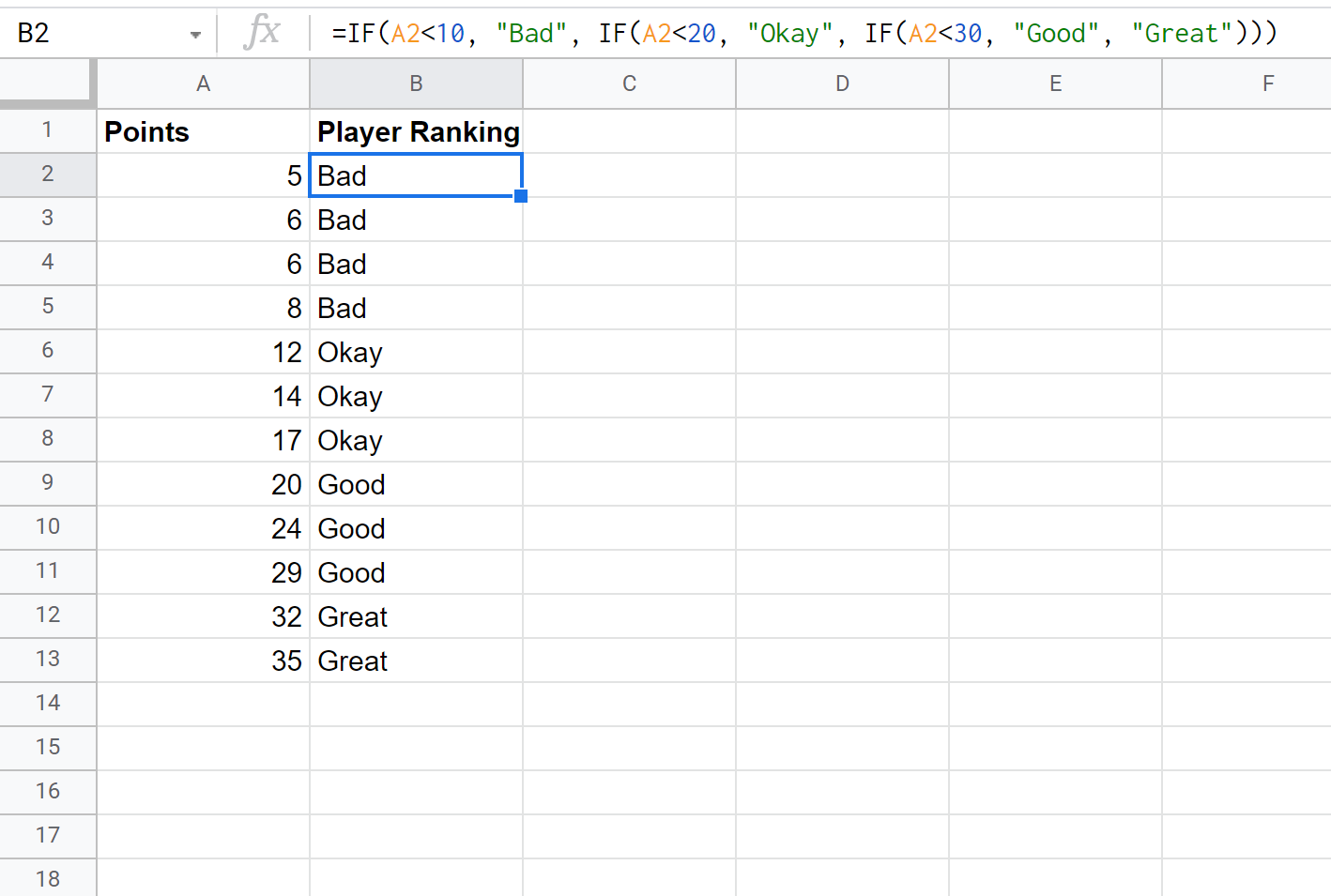Select cell A13 with value 35

pyautogui.click(x=203, y=661)
